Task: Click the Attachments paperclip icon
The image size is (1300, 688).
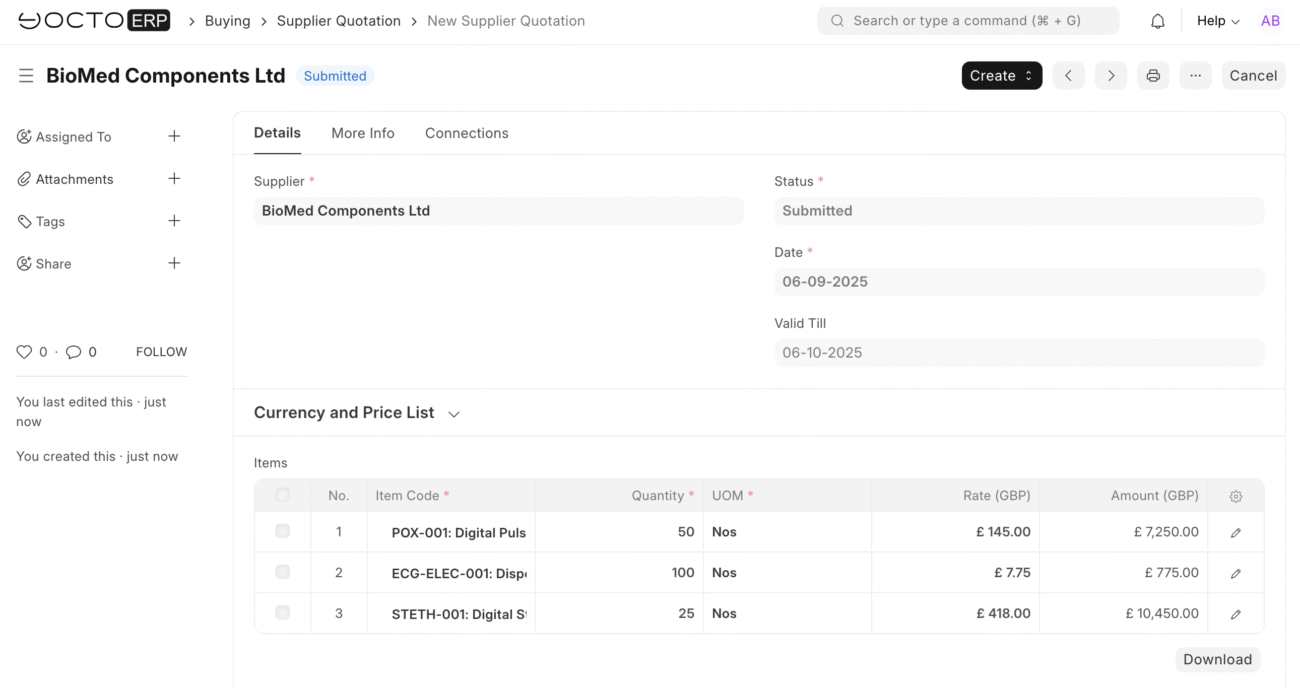Action: tap(24, 179)
